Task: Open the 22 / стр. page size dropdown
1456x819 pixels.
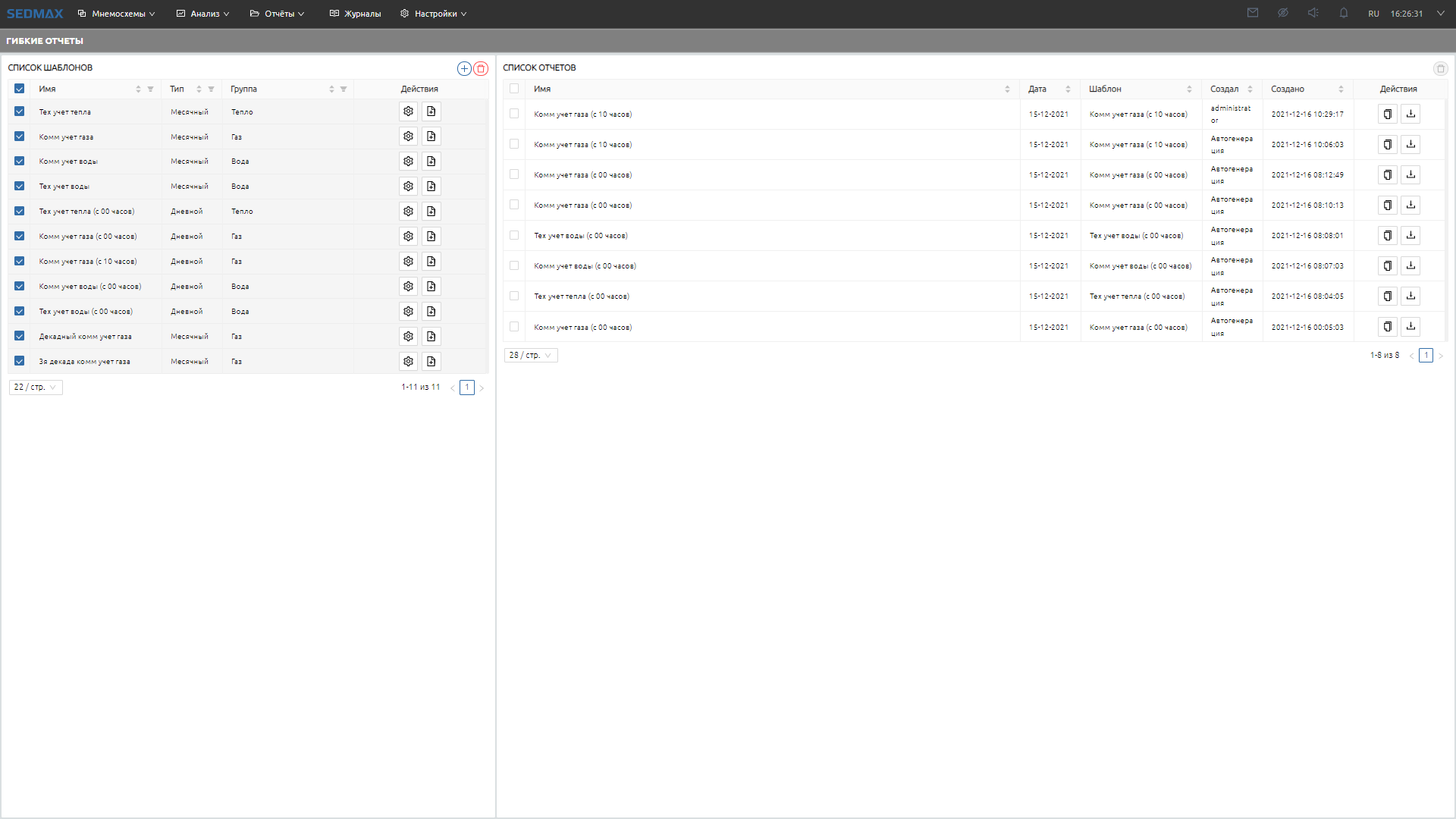Action: (36, 387)
